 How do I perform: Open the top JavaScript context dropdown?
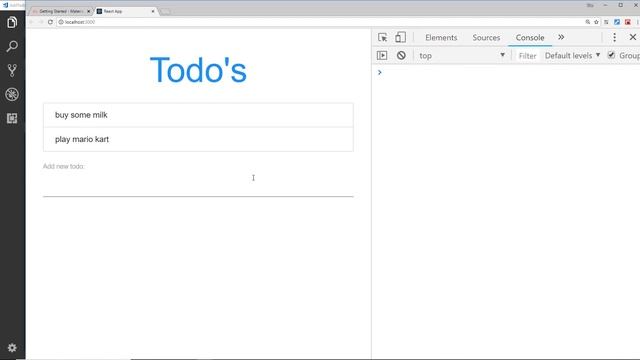[x=462, y=56]
